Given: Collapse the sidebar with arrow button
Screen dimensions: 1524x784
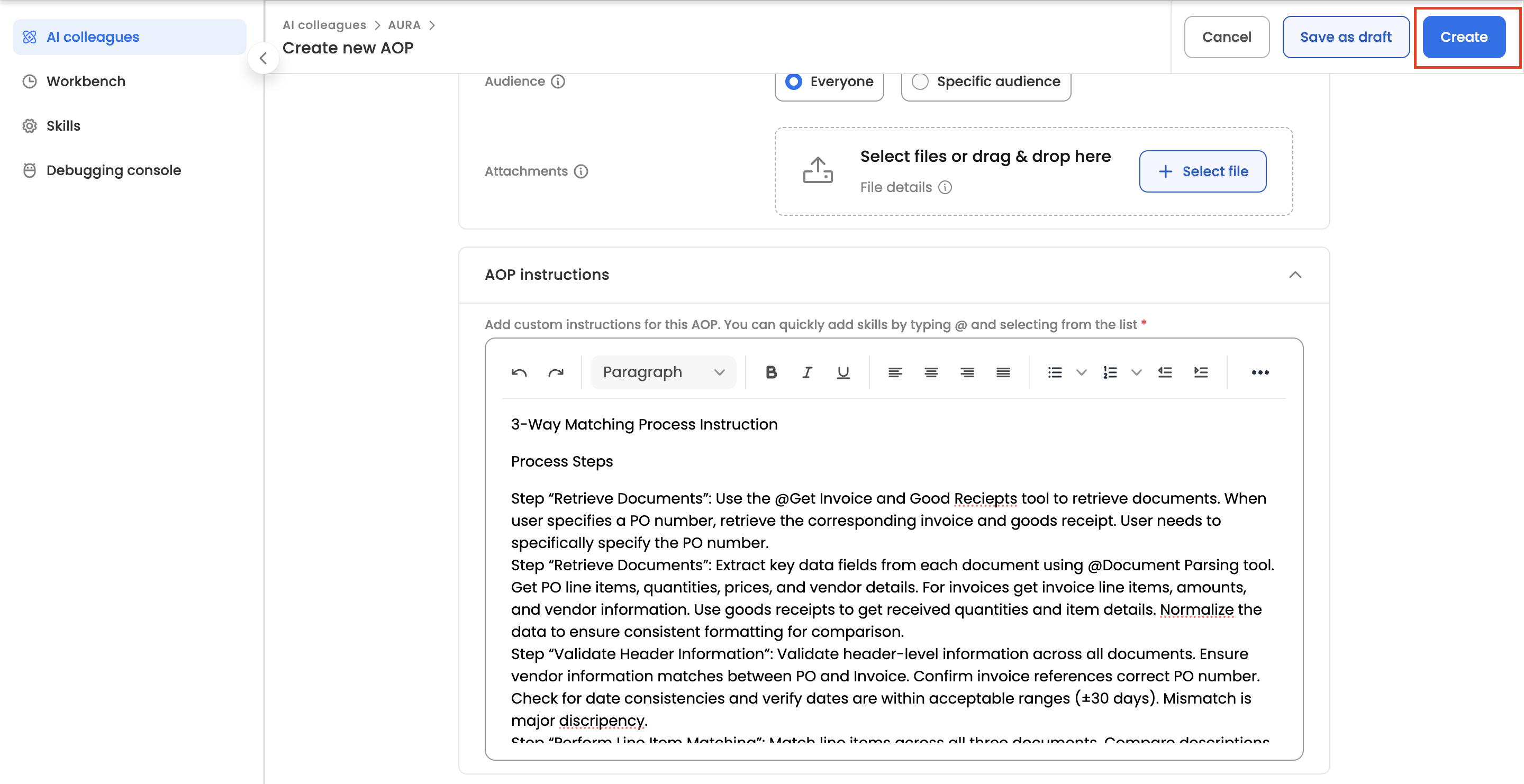Looking at the screenshot, I should [x=264, y=58].
